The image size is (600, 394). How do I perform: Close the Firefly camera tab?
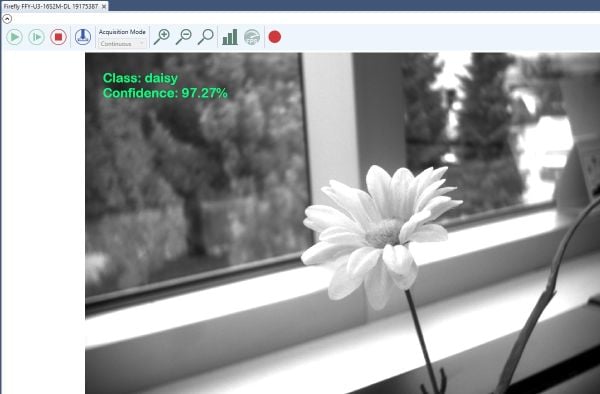(x=104, y=7)
